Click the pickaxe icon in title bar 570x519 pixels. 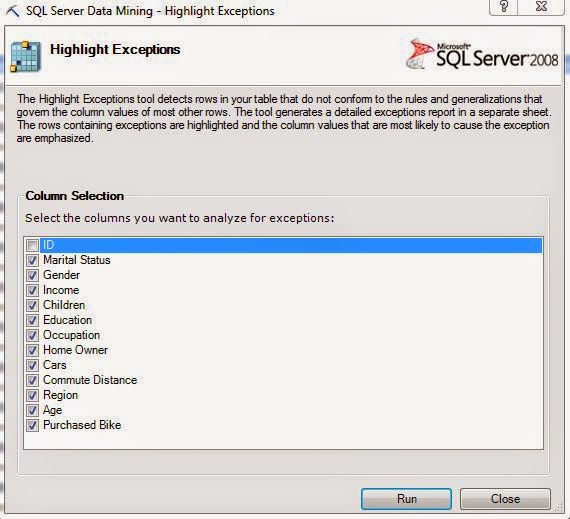(12, 11)
